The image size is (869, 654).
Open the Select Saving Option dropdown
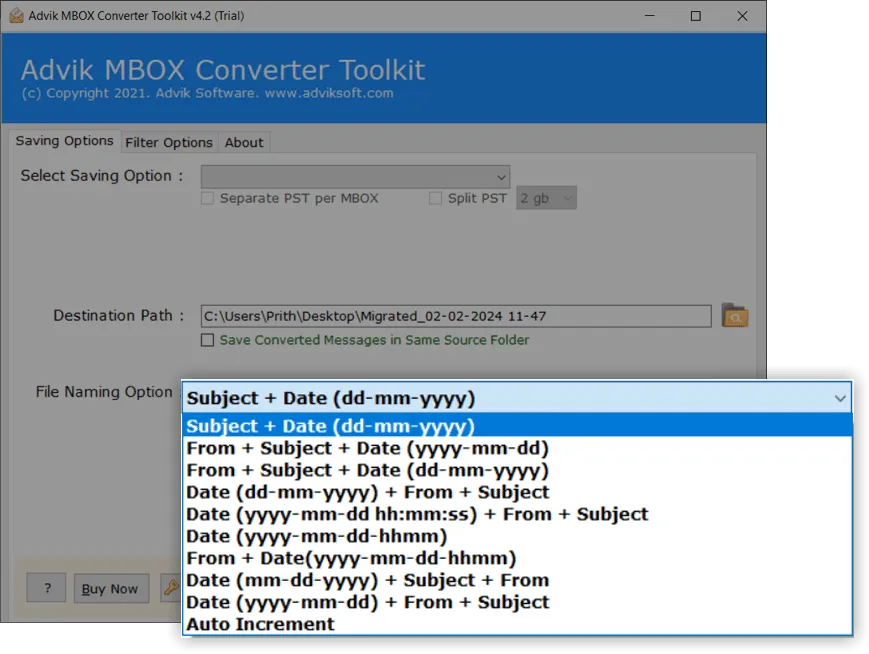point(355,177)
